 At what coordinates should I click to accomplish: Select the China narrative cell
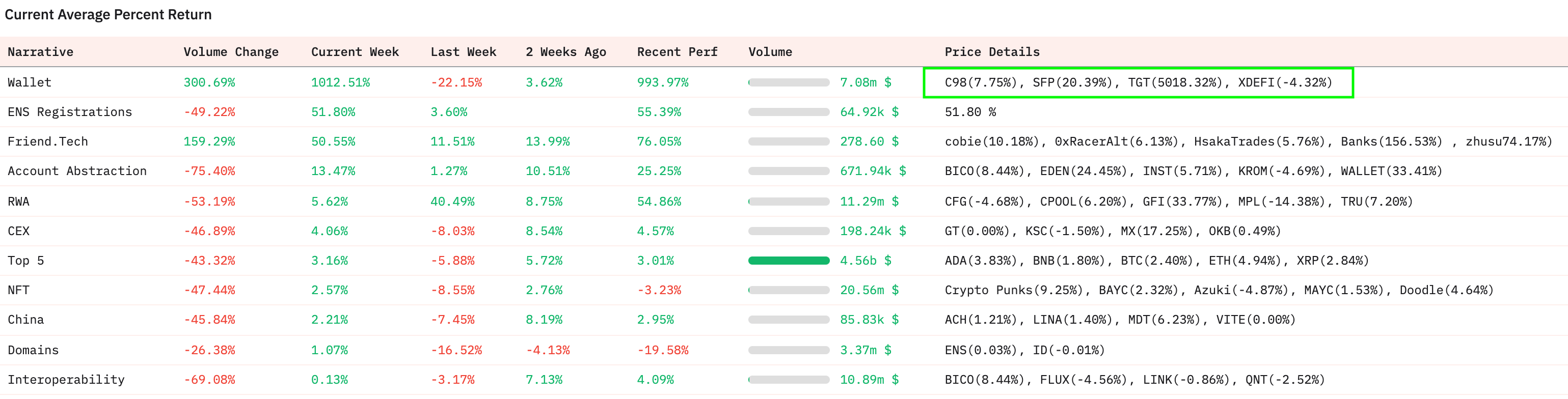point(25,320)
